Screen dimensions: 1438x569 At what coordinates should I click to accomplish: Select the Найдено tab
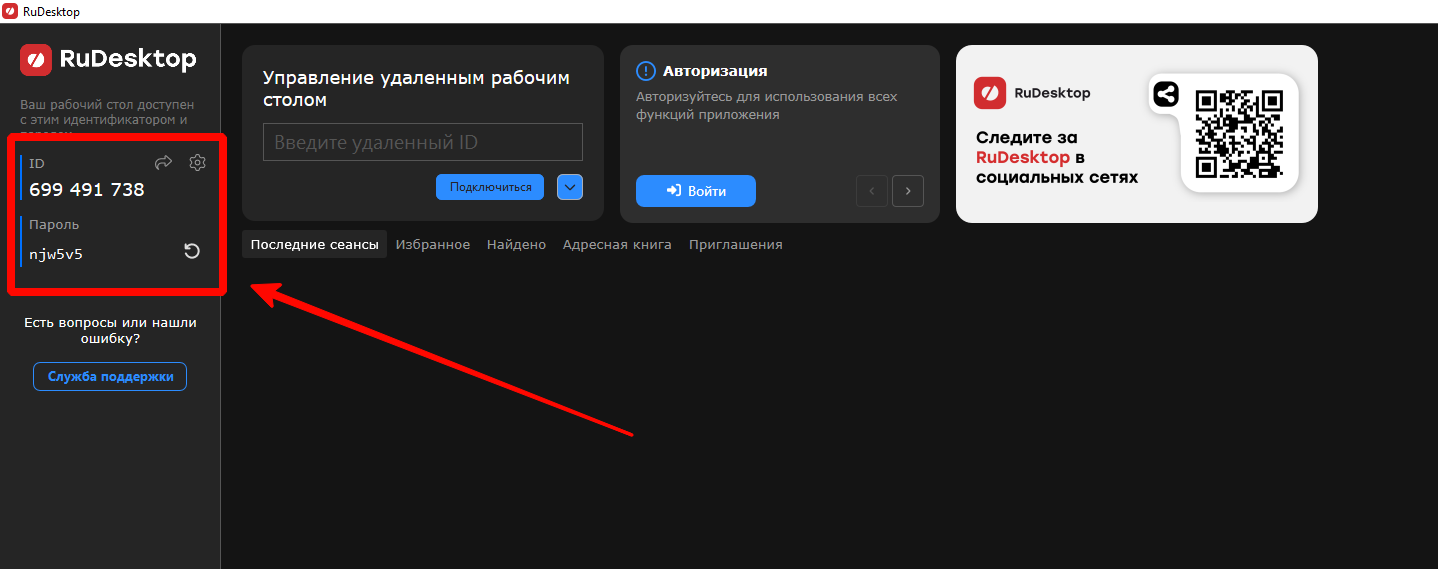click(x=517, y=244)
